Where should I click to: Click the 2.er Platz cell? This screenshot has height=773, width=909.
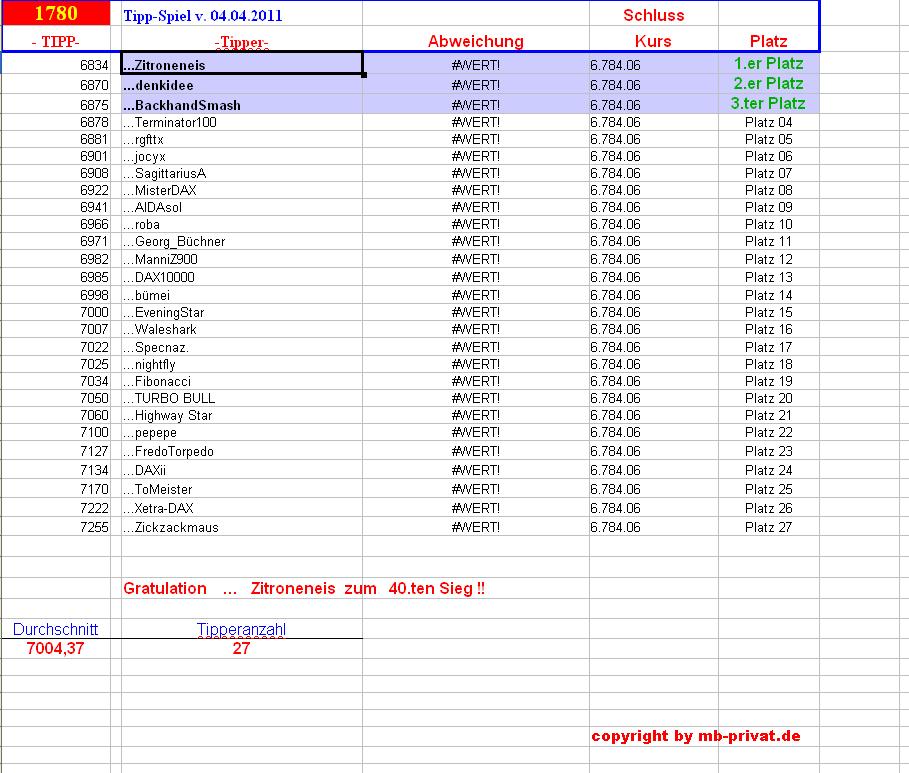pos(768,84)
